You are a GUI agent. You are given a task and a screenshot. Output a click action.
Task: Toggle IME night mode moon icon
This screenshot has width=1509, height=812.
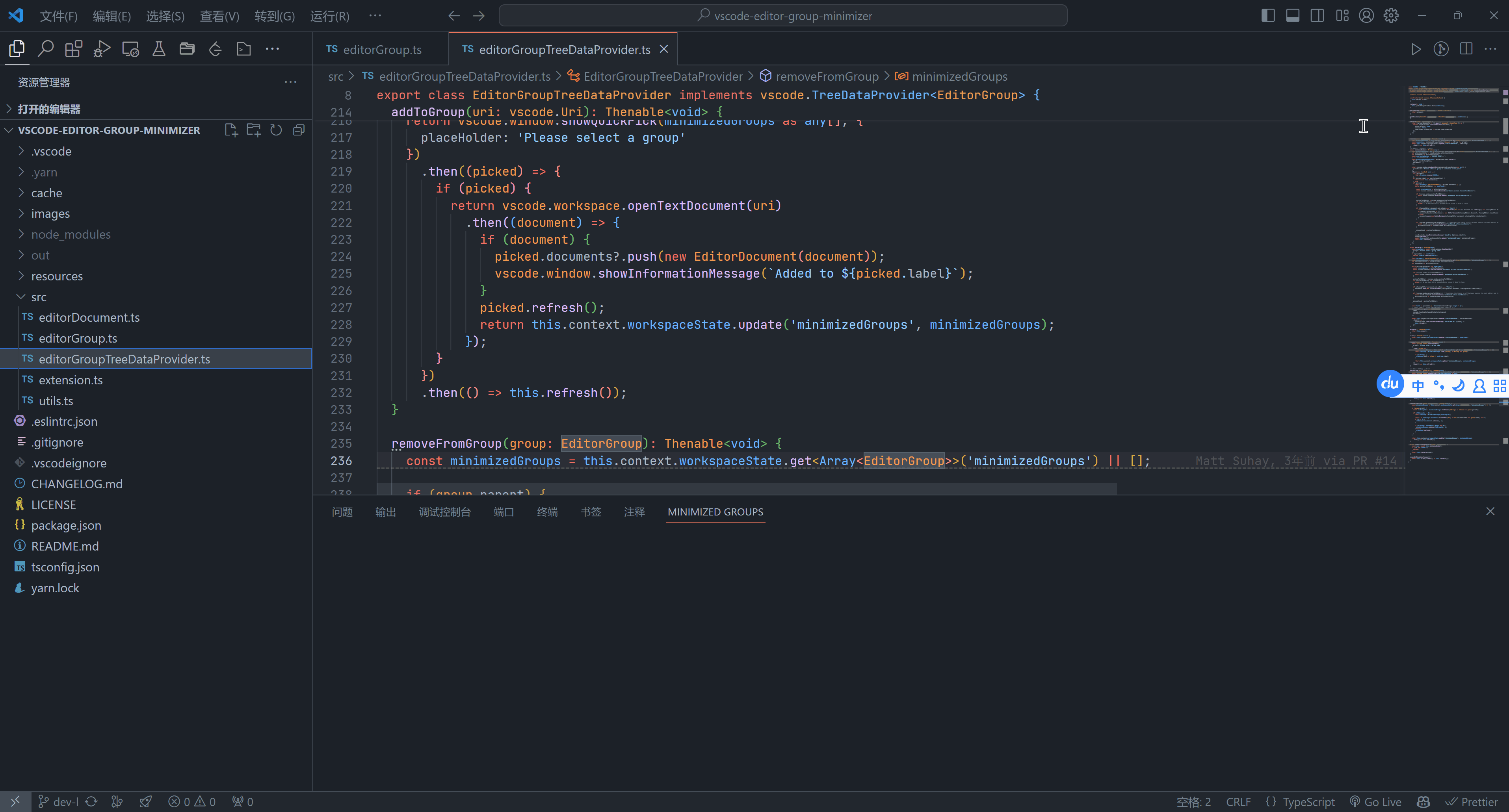pyautogui.click(x=1459, y=385)
